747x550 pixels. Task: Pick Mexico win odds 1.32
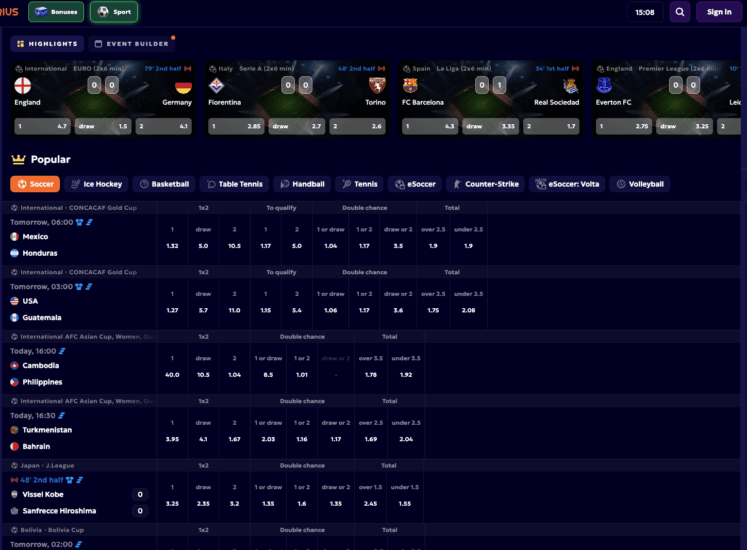coord(172,245)
